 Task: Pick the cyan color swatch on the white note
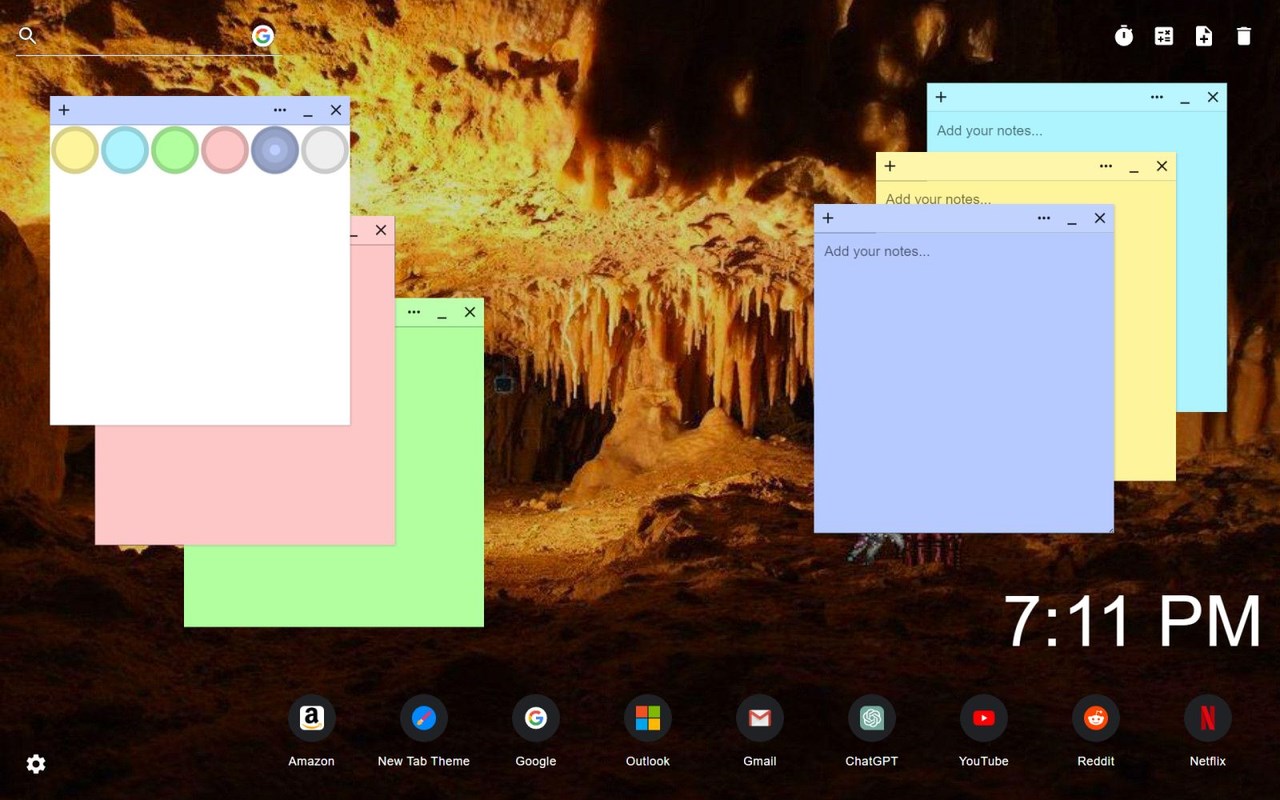125,150
